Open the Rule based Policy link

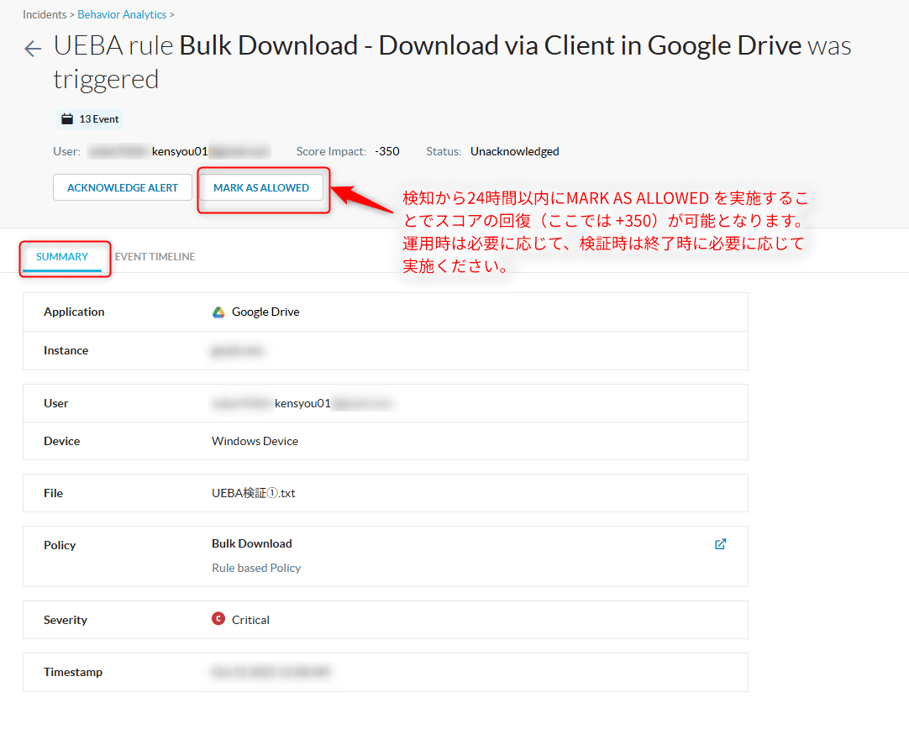(256, 567)
